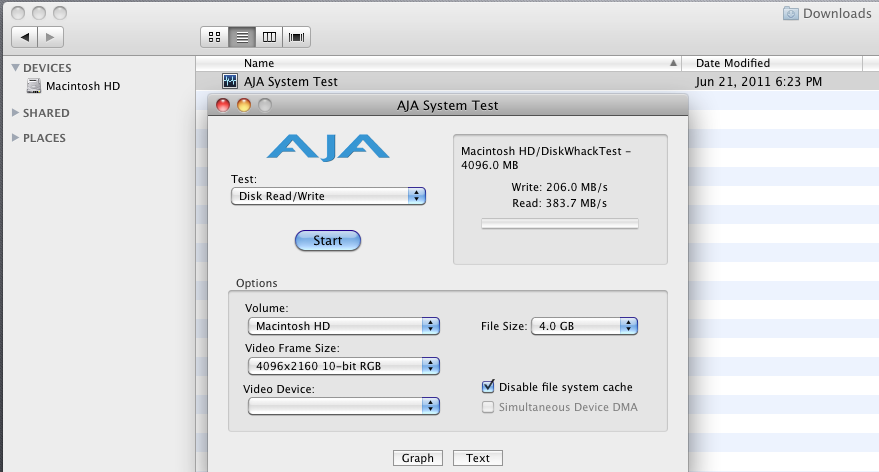Viewport: 879px width, 472px height.
Task: Switch Finder to Cover Flow view
Action: pyautogui.click(x=297, y=37)
